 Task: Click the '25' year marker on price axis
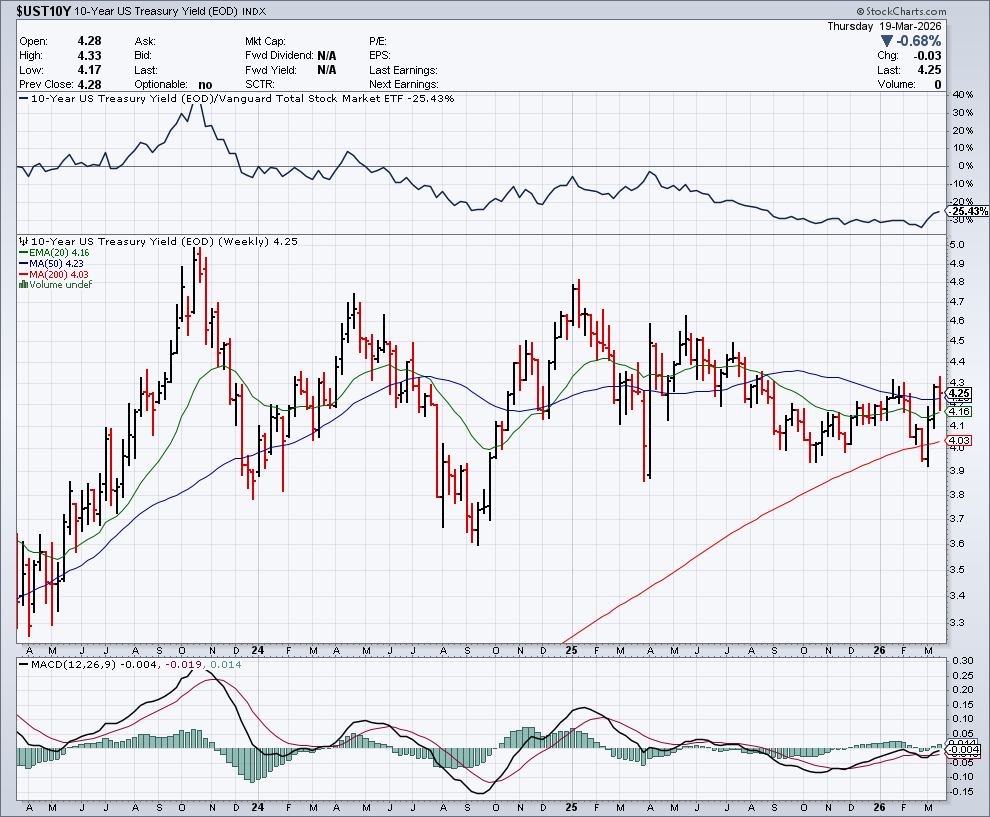click(x=572, y=650)
